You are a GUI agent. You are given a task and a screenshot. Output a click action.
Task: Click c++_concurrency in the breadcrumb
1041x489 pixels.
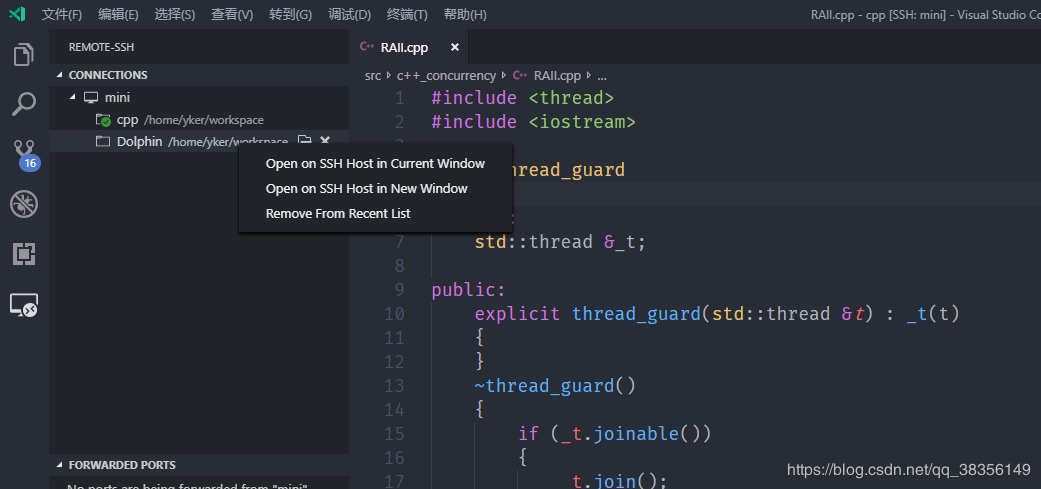[446, 76]
